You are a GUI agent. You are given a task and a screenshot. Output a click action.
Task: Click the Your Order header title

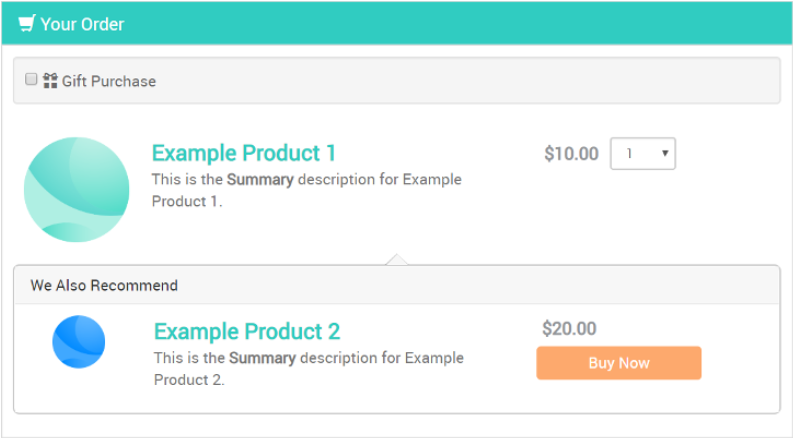tap(82, 24)
